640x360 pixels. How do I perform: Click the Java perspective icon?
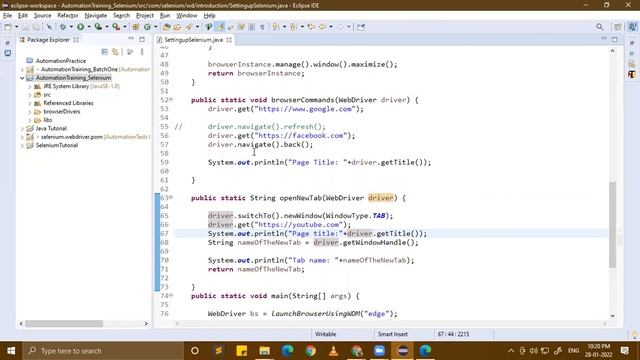632,27
